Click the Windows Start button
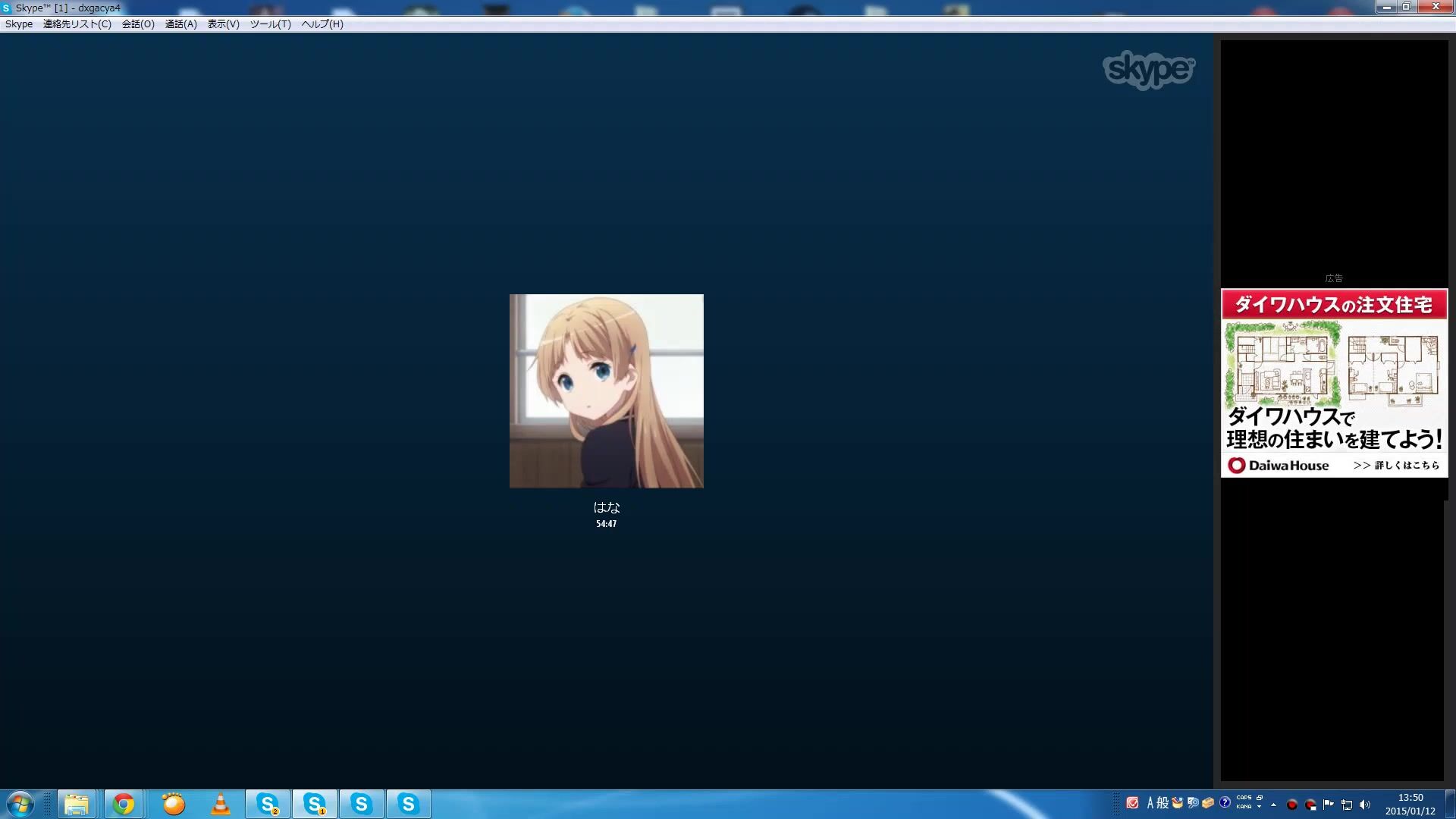Screen dimensions: 1456x819 click(20, 804)
